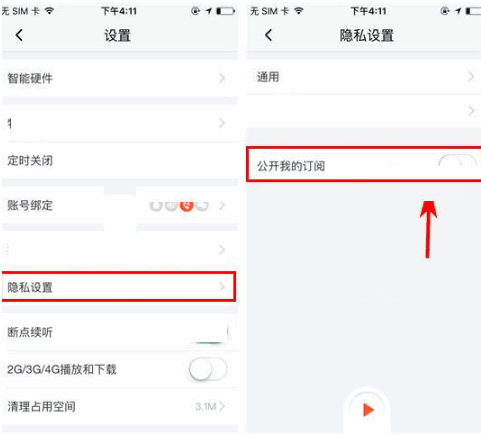Open the 通用 row in privacy settings
This screenshot has width=481, height=435.
point(364,77)
